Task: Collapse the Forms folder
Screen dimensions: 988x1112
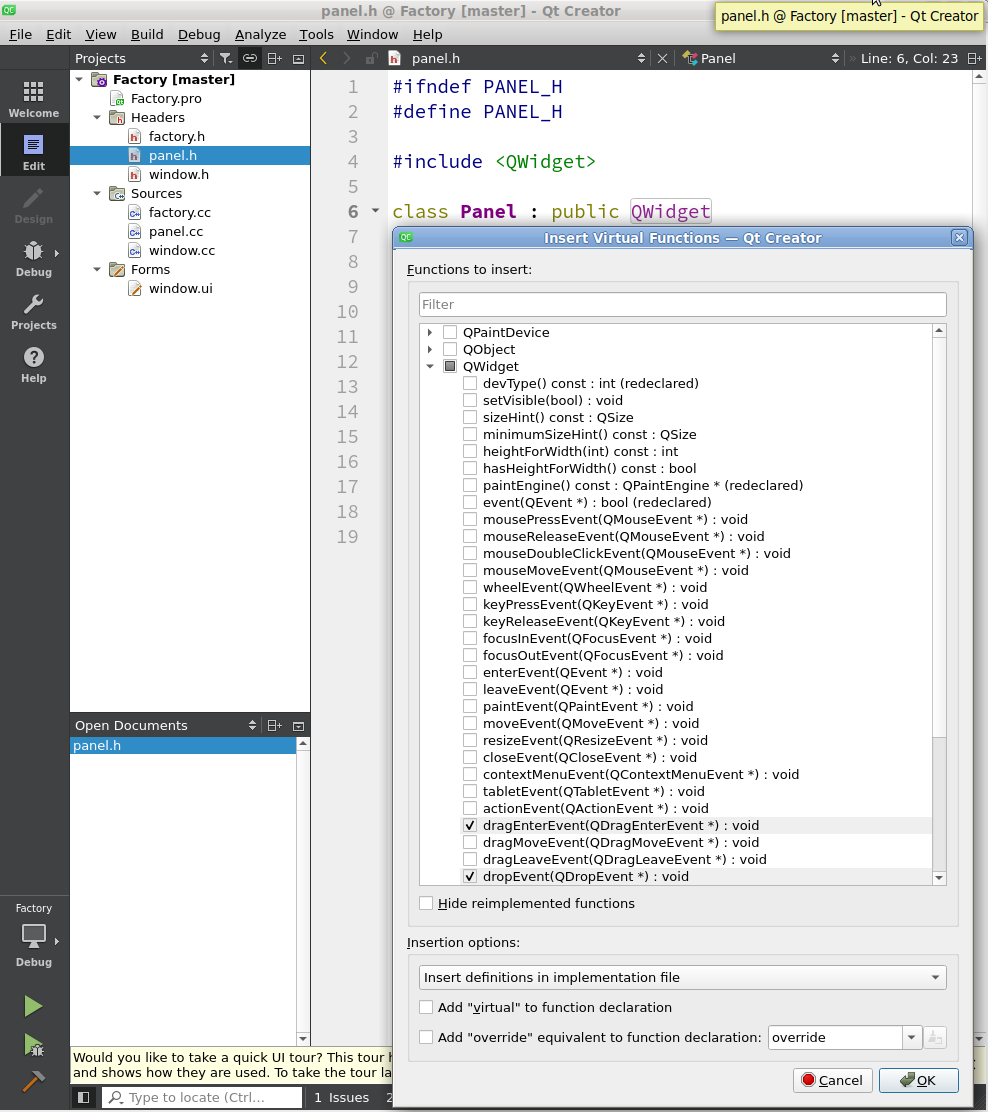Action: [x=97, y=269]
